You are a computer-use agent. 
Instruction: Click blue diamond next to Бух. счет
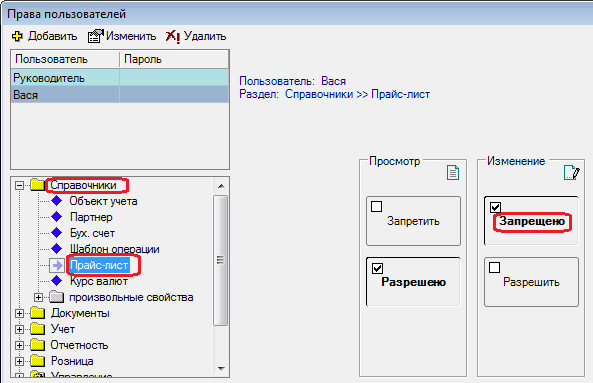click(x=57, y=233)
